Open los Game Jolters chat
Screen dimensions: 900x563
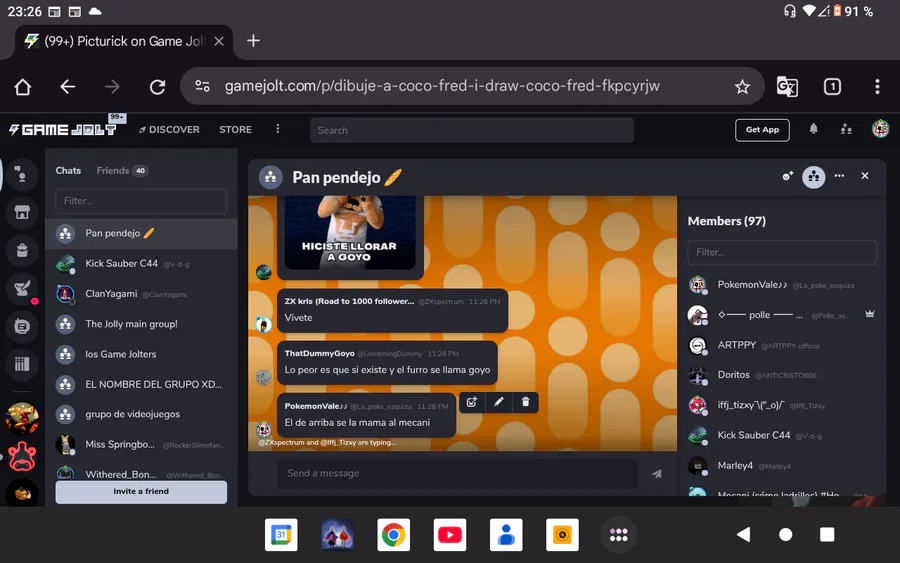tap(141, 354)
